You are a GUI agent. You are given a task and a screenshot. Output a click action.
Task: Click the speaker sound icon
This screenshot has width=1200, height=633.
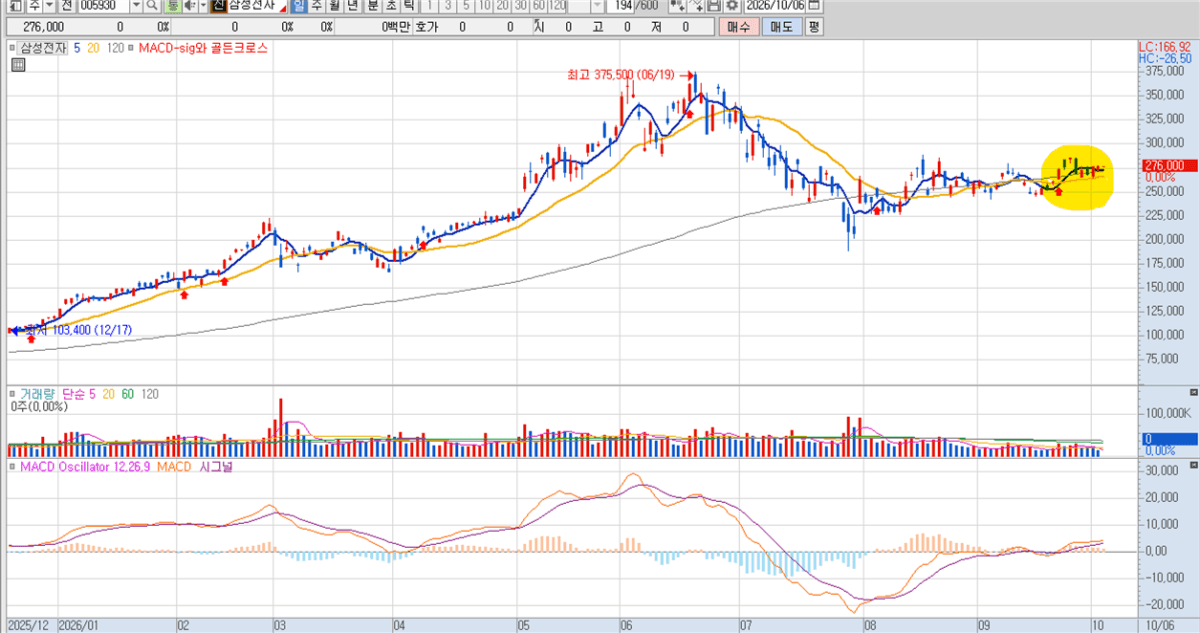click(189, 6)
